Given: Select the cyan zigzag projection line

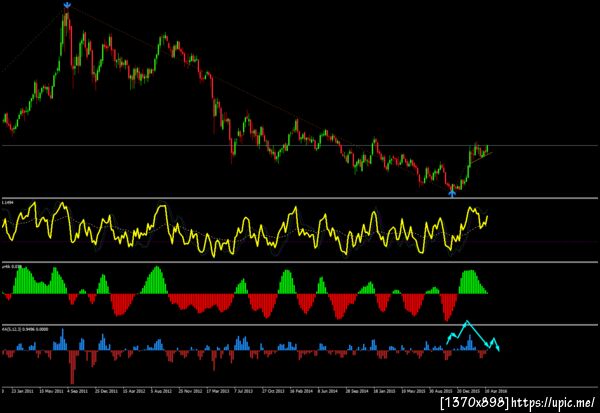Looking at the screenshot, I should [473, 336].
